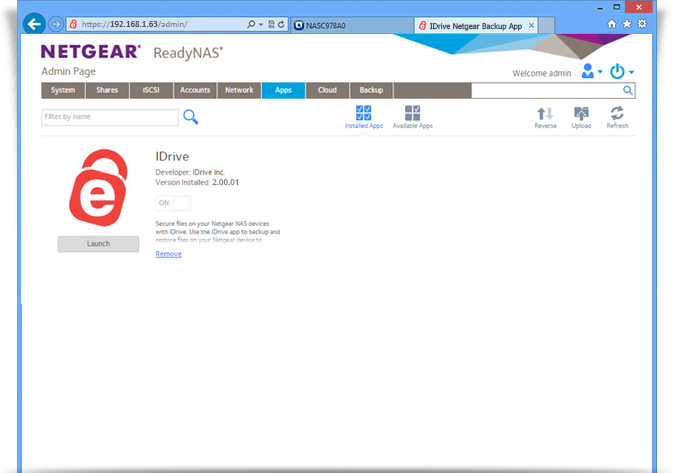Expand the power options dropdown arrow
The image size is (674, 473).
click(x=631, y=72)
